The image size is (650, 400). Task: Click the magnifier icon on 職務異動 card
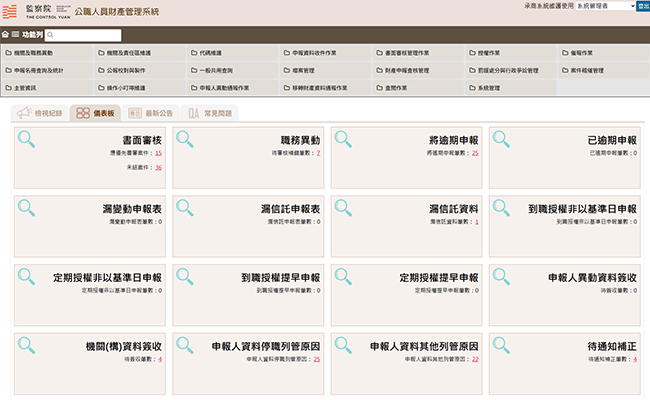(185, 140)
